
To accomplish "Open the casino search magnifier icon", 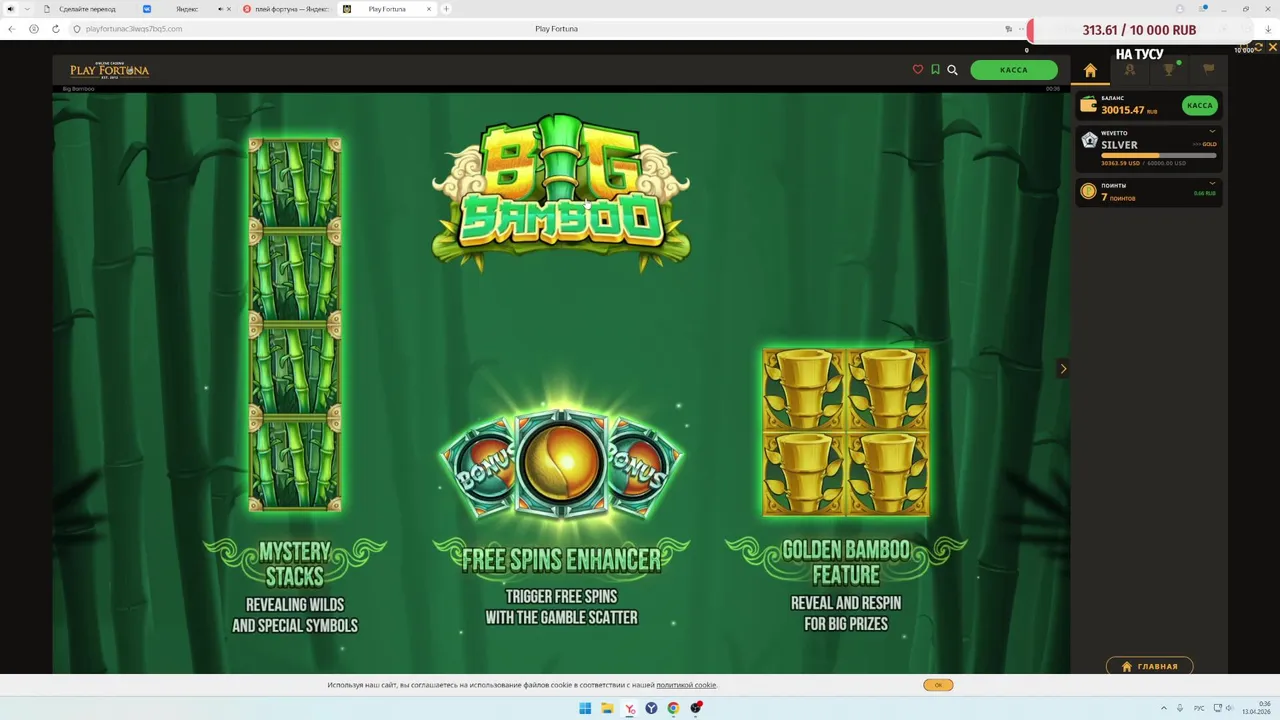I will 952,70.
